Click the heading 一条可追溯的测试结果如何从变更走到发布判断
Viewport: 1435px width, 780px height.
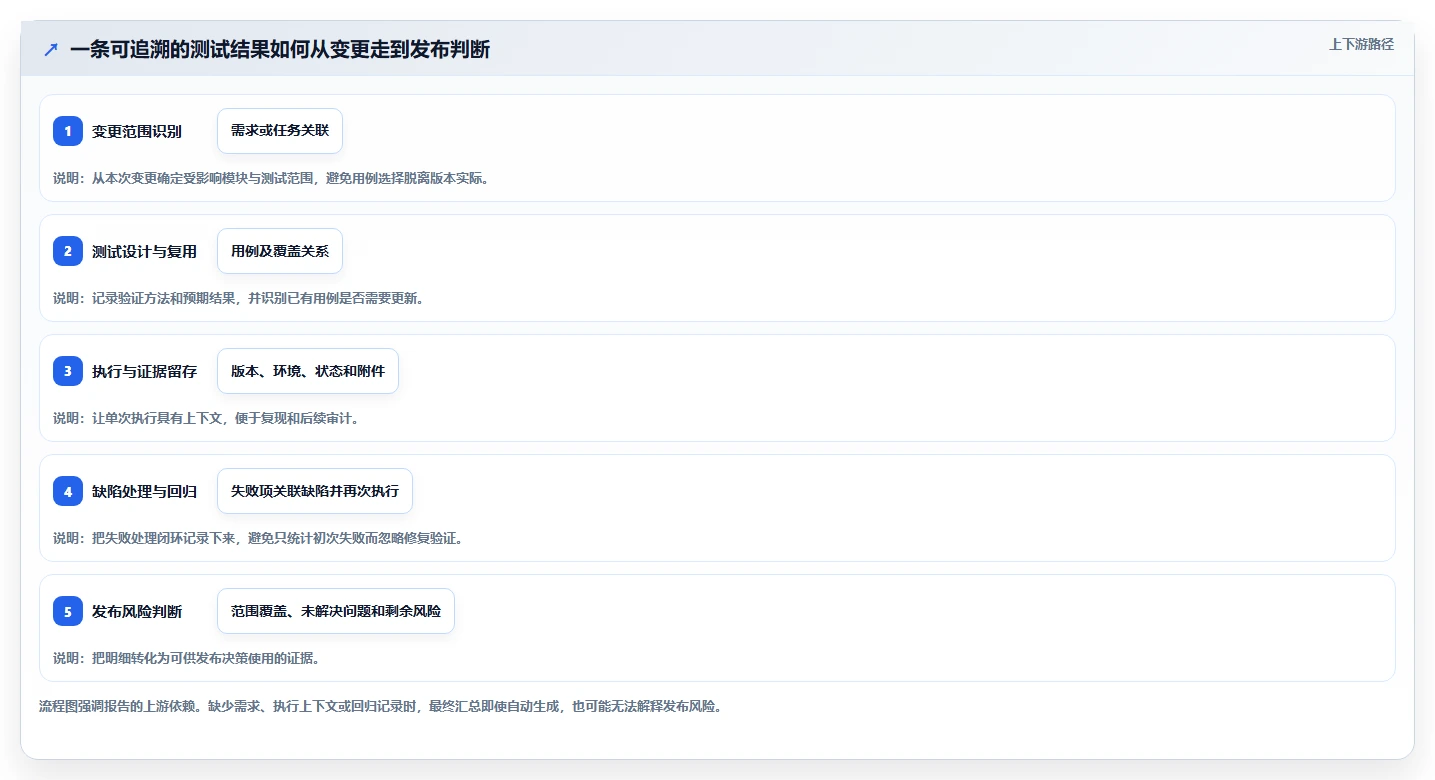280,49
